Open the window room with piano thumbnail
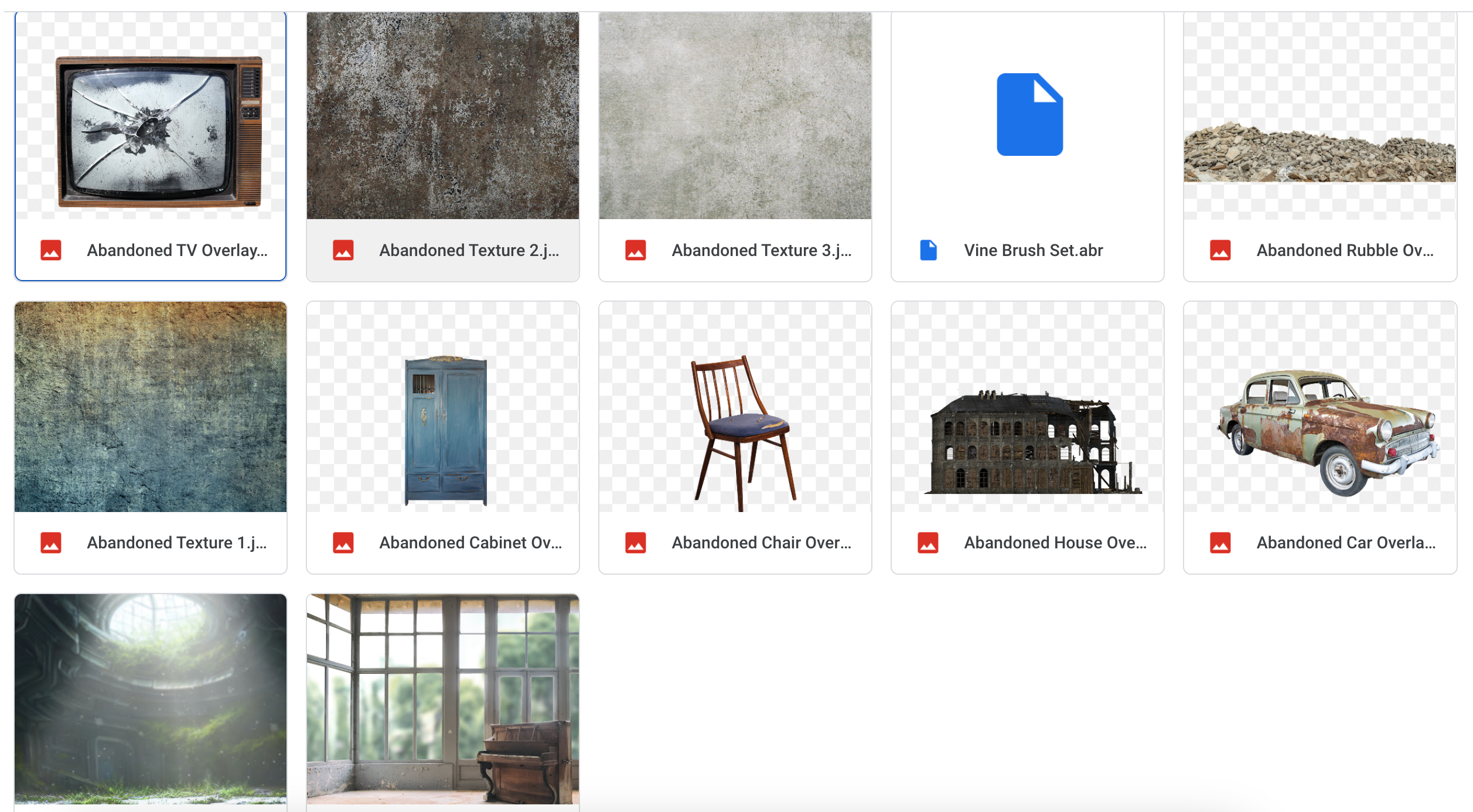 tap(443, 699)
